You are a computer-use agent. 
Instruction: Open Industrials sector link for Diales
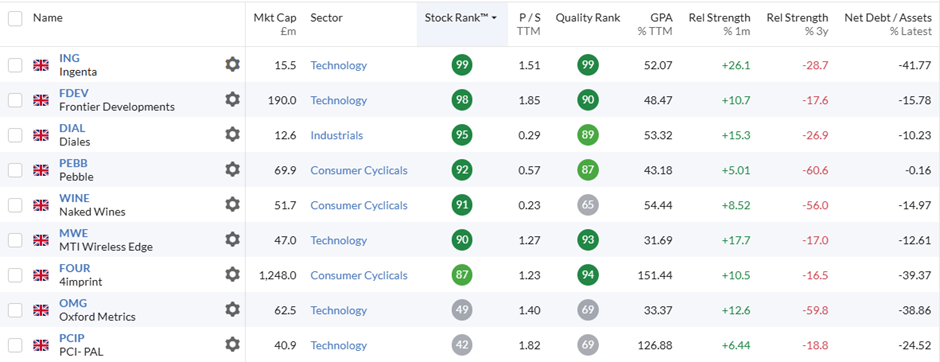[336, 135]
